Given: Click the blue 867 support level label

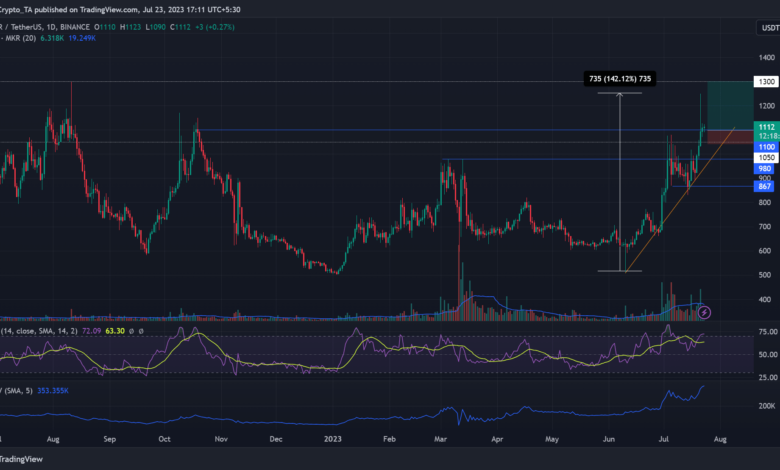Looking at the screenshot, I should (x=765, y=187).
